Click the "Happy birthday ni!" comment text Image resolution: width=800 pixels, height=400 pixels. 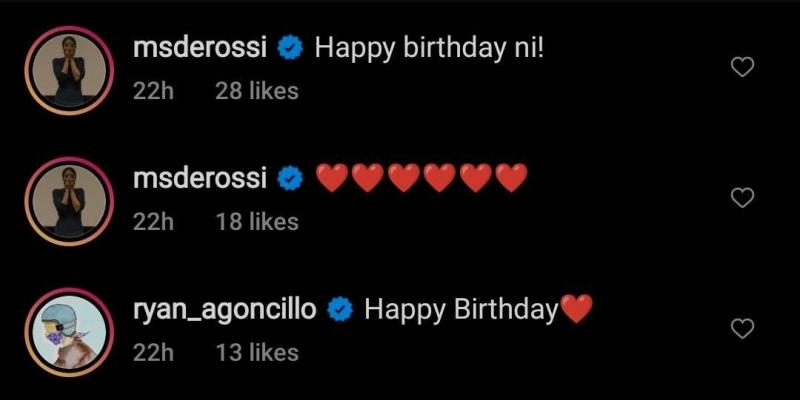point(430,49)
